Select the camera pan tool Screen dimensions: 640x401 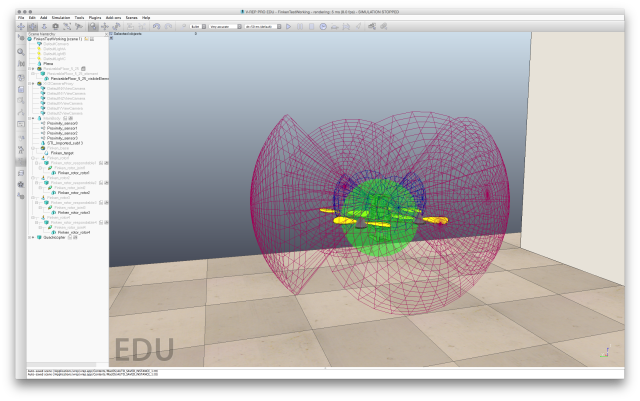[21, 27]
